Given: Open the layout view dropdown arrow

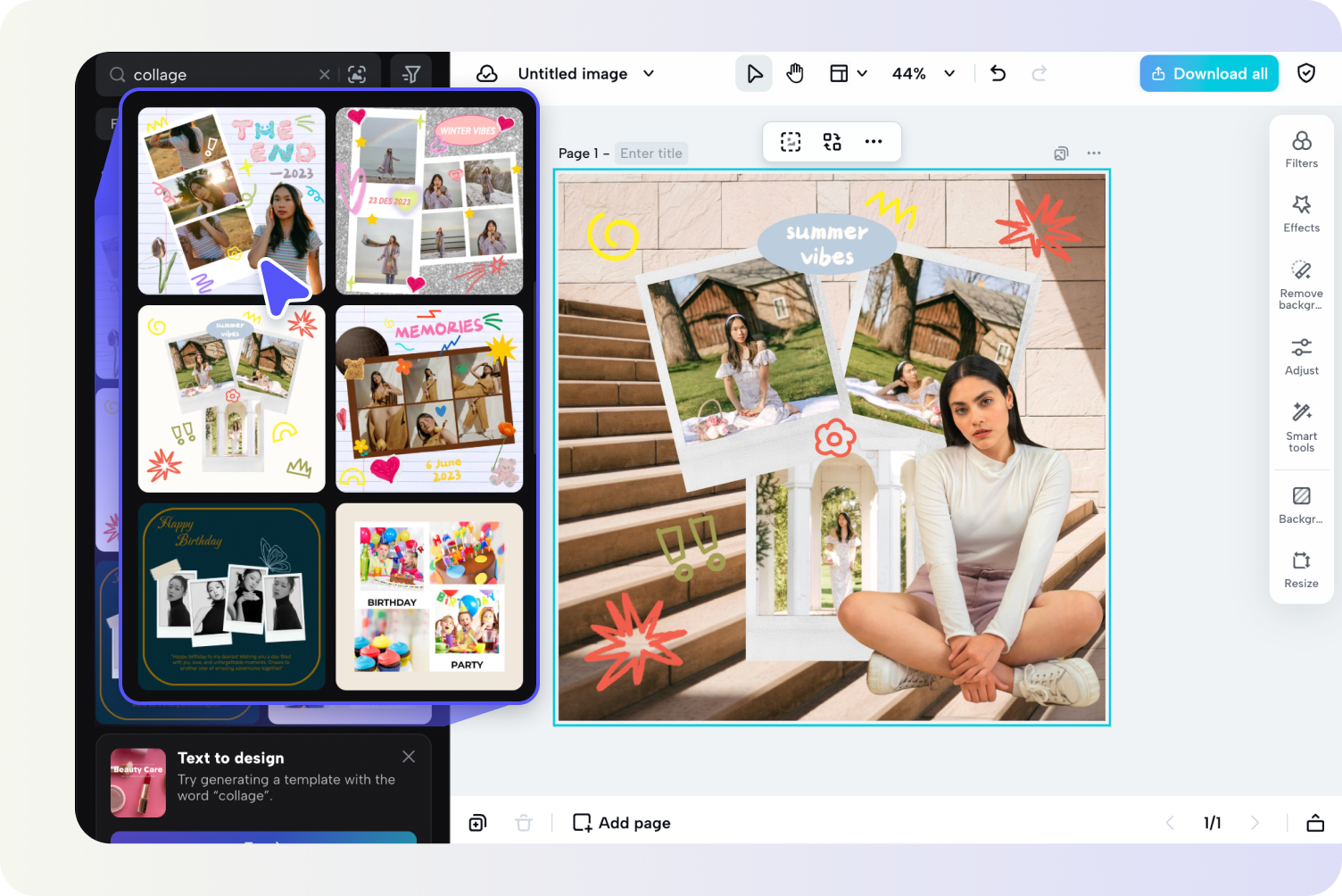Looking at the screenshot, I should (862, 73).
